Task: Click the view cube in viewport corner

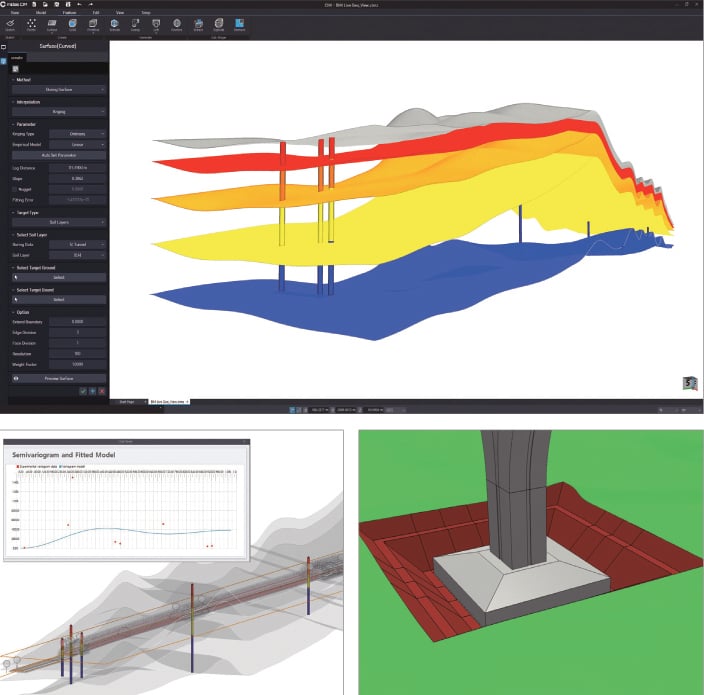Action: (690, 383)
